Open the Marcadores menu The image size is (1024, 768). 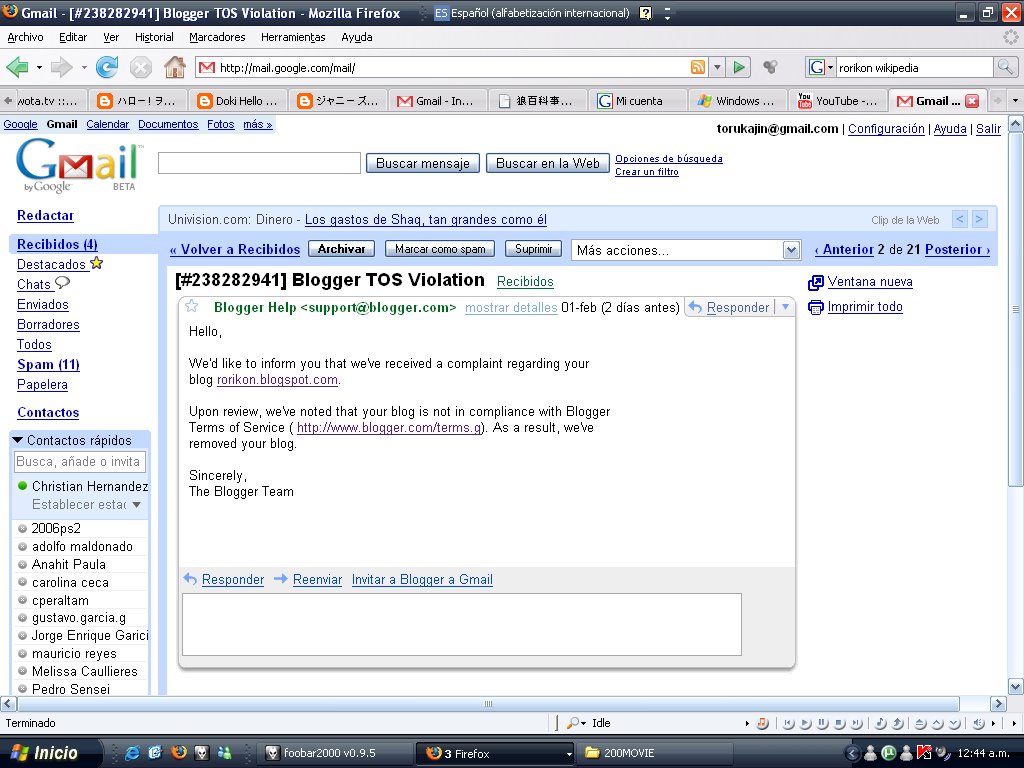tap(217, 37)
